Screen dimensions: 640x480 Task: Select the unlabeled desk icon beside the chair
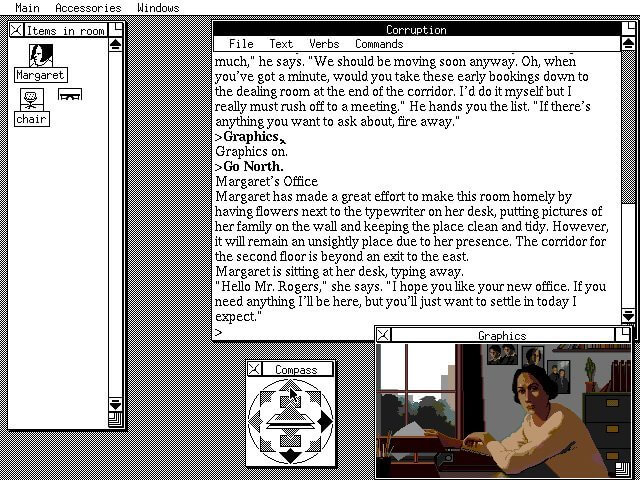coord(70,94)
